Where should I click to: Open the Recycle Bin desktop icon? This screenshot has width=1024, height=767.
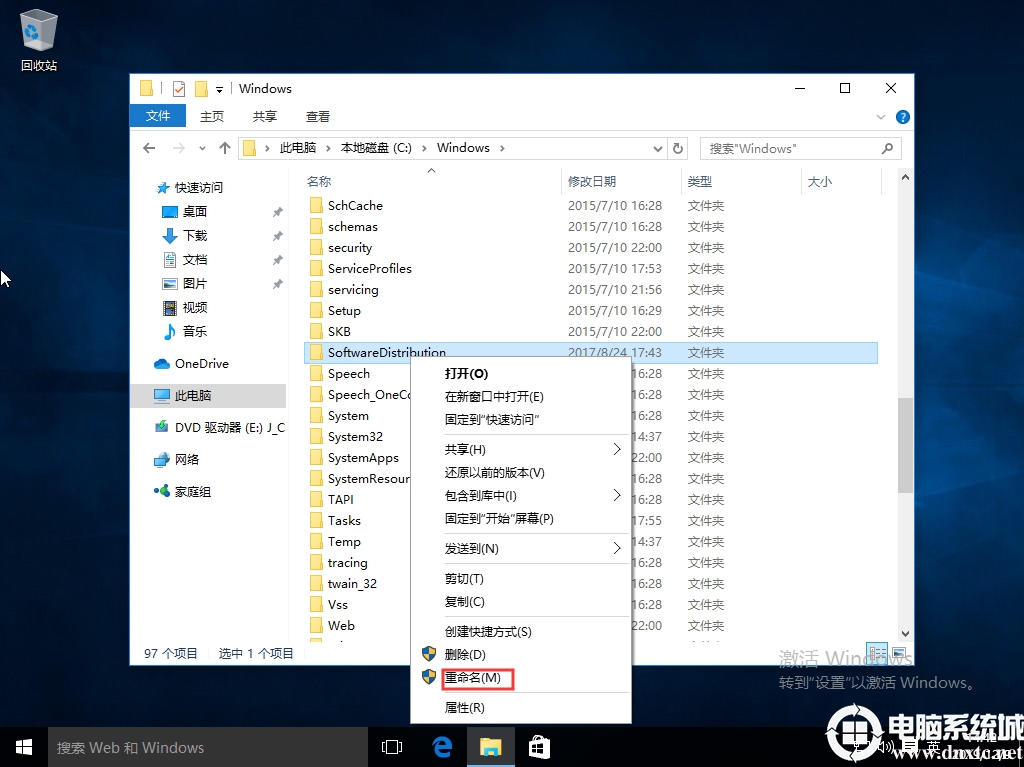click(x=39, y=39)
